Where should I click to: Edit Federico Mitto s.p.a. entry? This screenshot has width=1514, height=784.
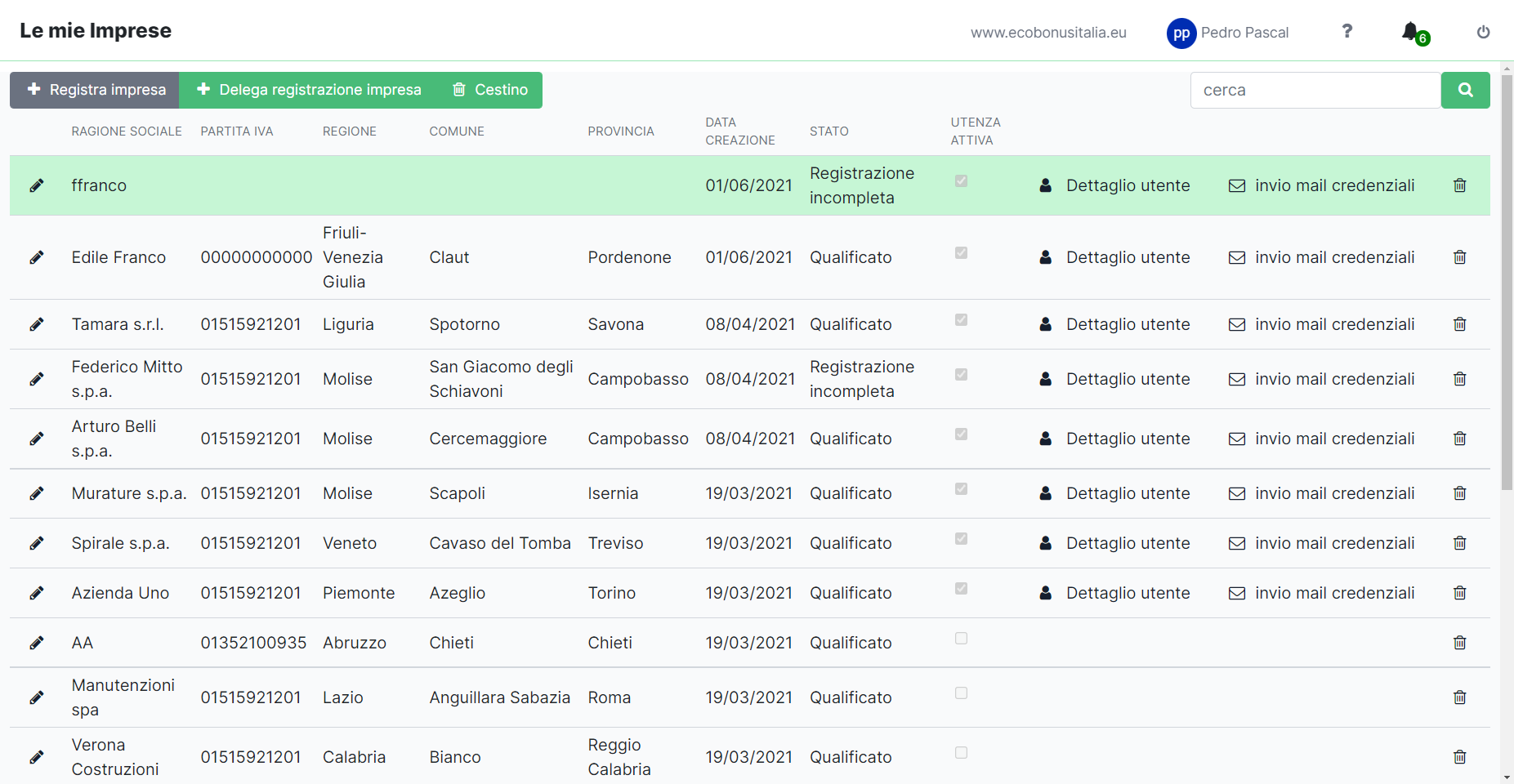[x=37, y=379]
